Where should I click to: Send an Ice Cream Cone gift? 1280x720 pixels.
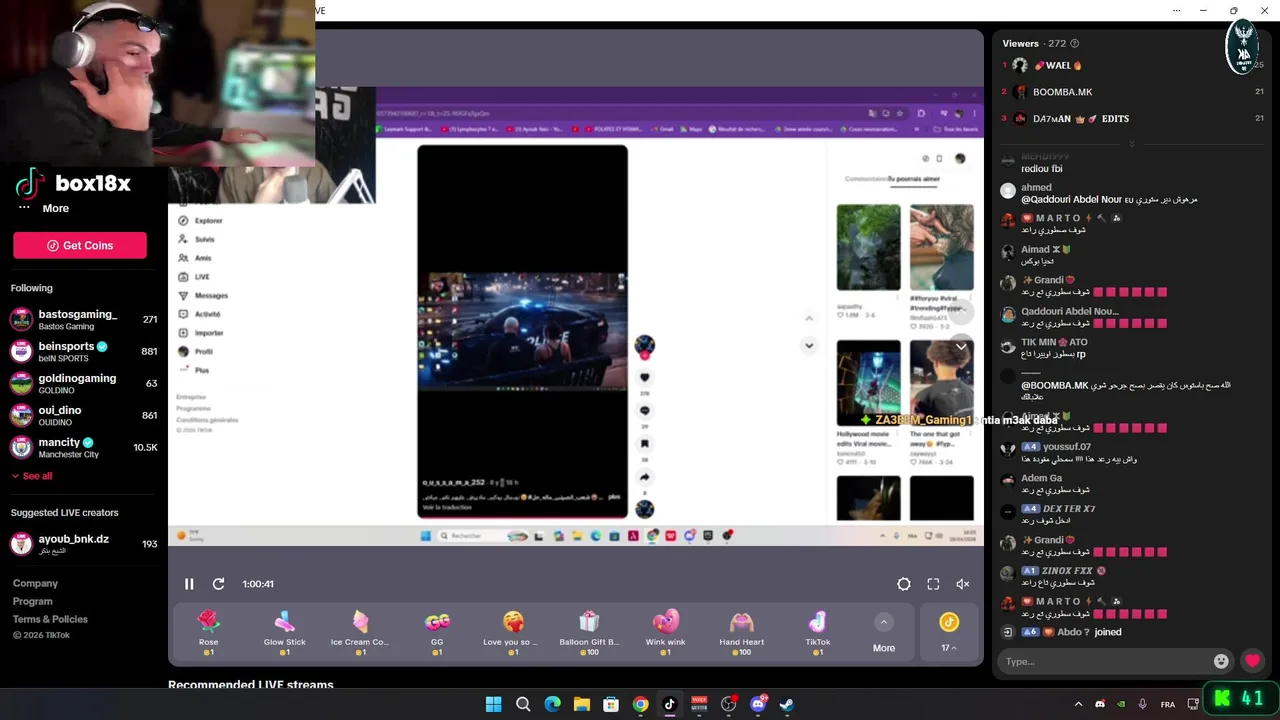pos(360,634)
